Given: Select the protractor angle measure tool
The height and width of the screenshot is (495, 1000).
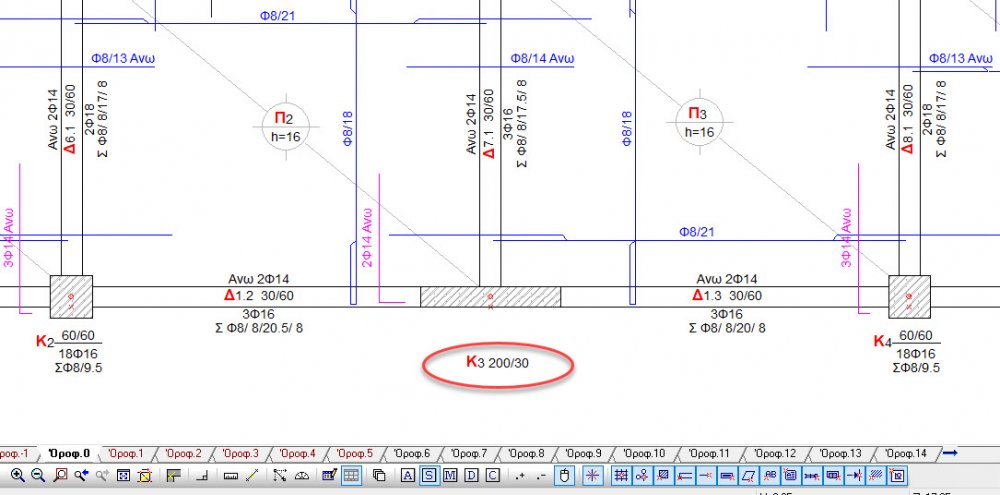Looking at the screenshot, I should click(x=301, y=475).
